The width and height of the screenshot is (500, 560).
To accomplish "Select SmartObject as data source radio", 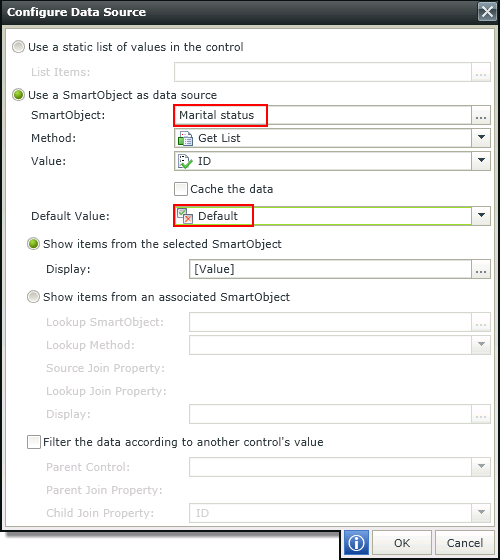I will coord(18,95).
